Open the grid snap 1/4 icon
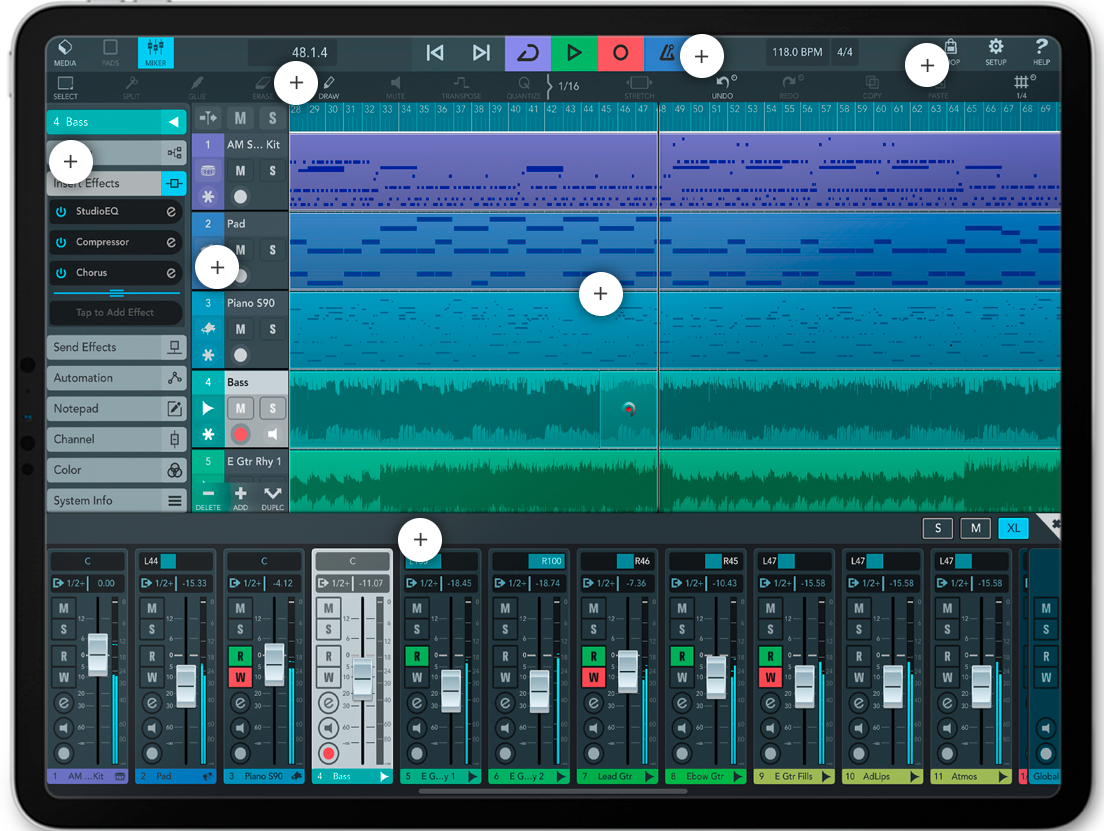 [x=1022, y=82]
